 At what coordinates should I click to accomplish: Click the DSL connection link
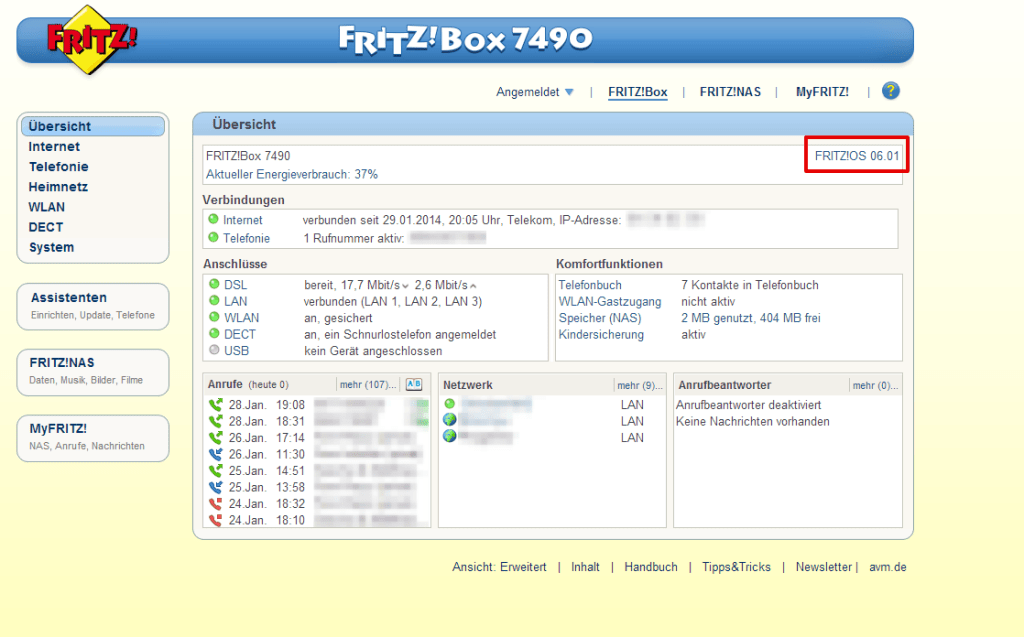236,285
